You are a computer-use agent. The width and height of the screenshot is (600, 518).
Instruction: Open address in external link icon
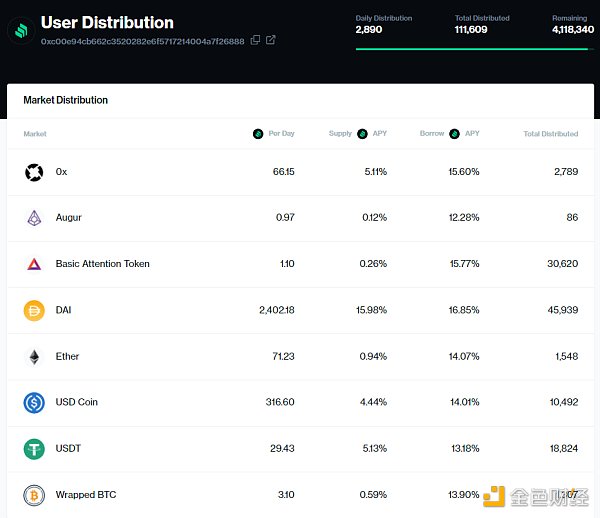(x=271, y=40)
